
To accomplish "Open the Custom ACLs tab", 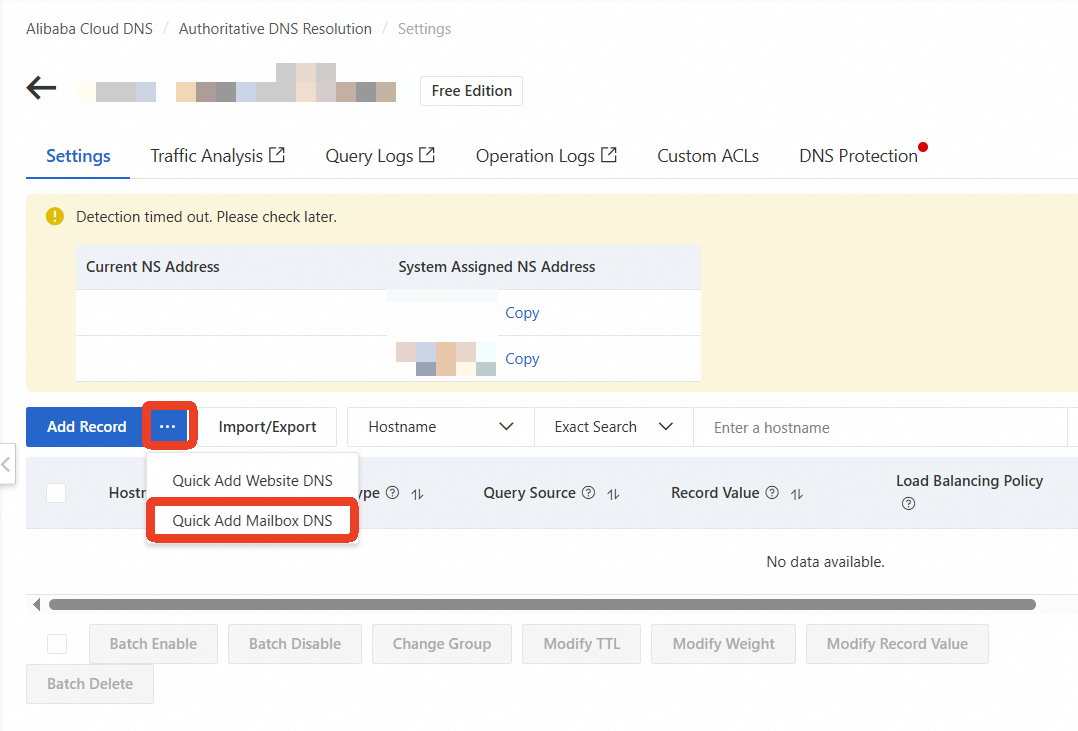I will pos(708,156).
